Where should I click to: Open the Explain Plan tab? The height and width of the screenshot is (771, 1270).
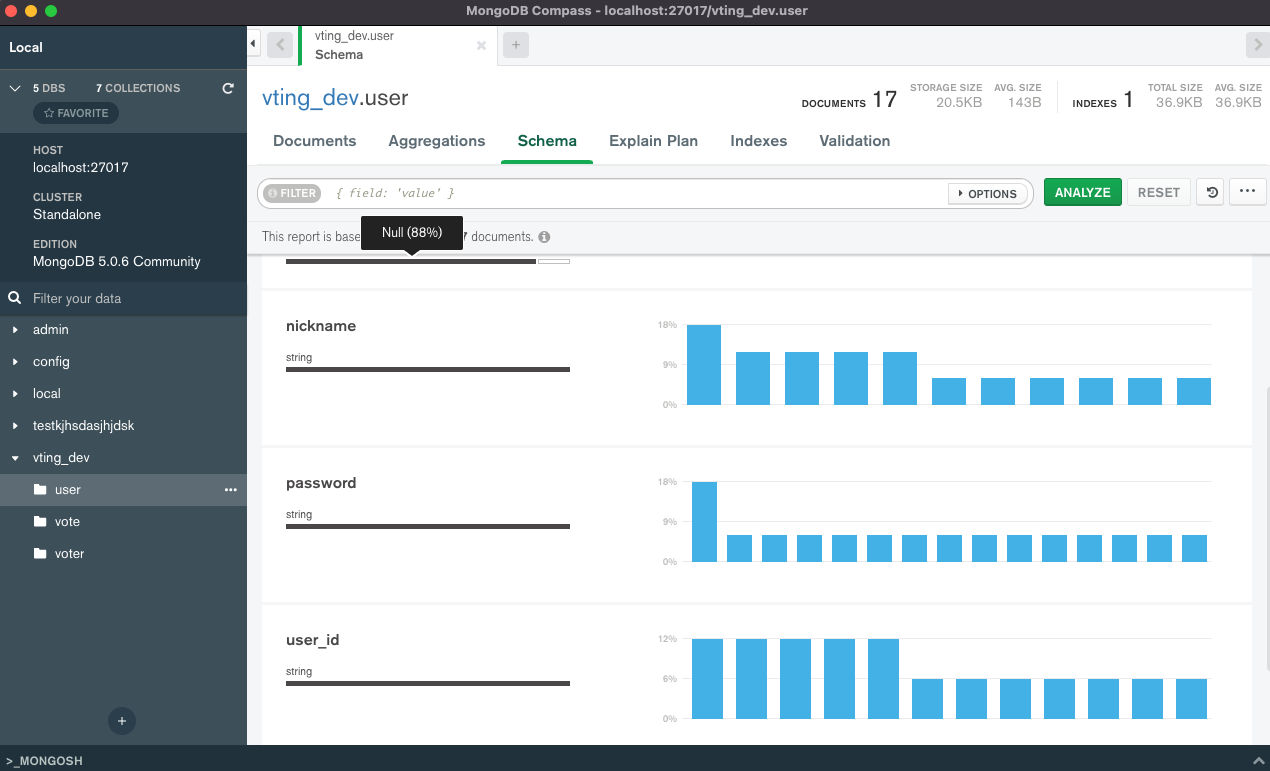tap(654, 141)
